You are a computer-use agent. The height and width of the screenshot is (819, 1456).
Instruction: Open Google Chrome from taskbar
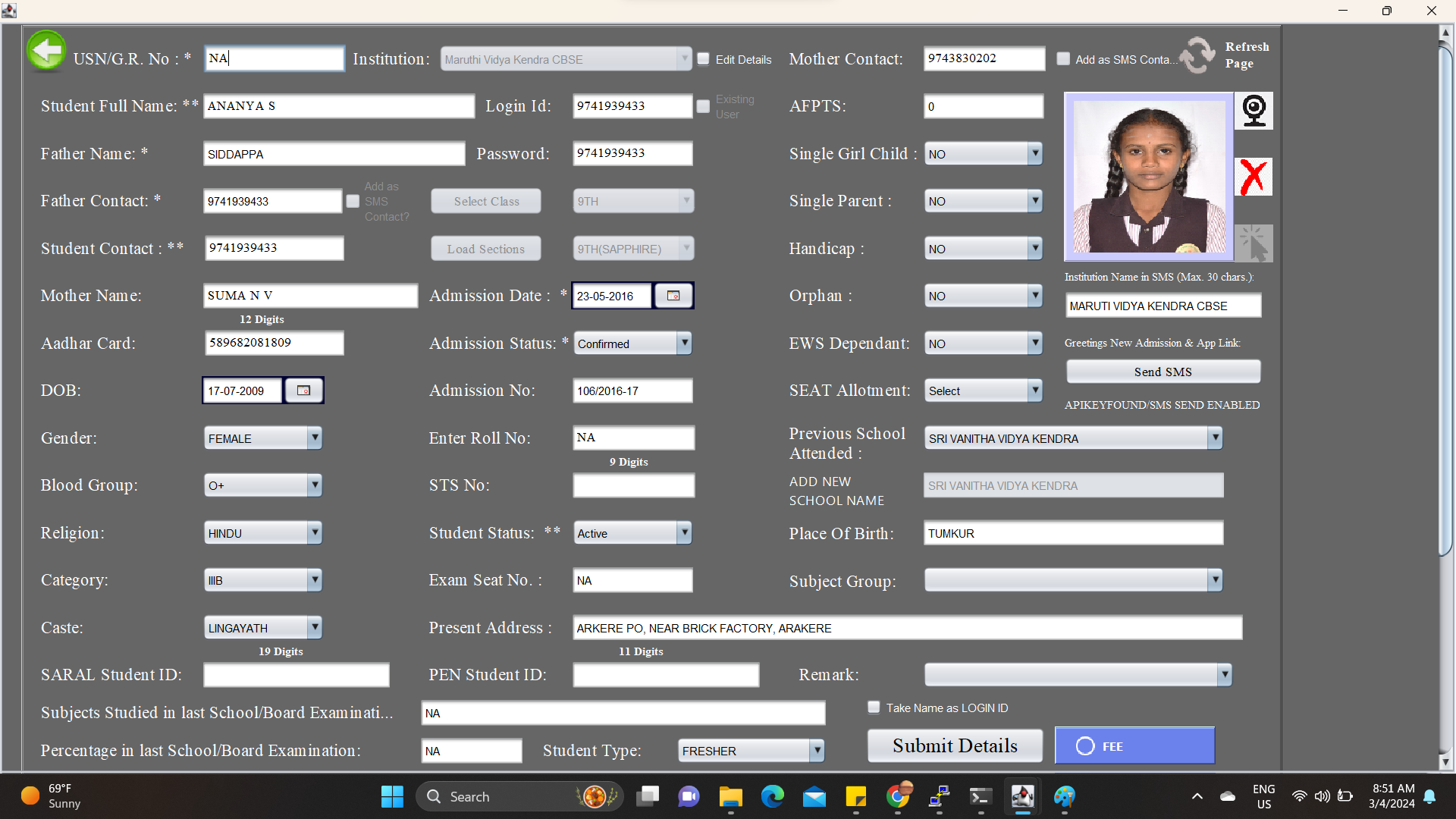click(x=898, y=796)
